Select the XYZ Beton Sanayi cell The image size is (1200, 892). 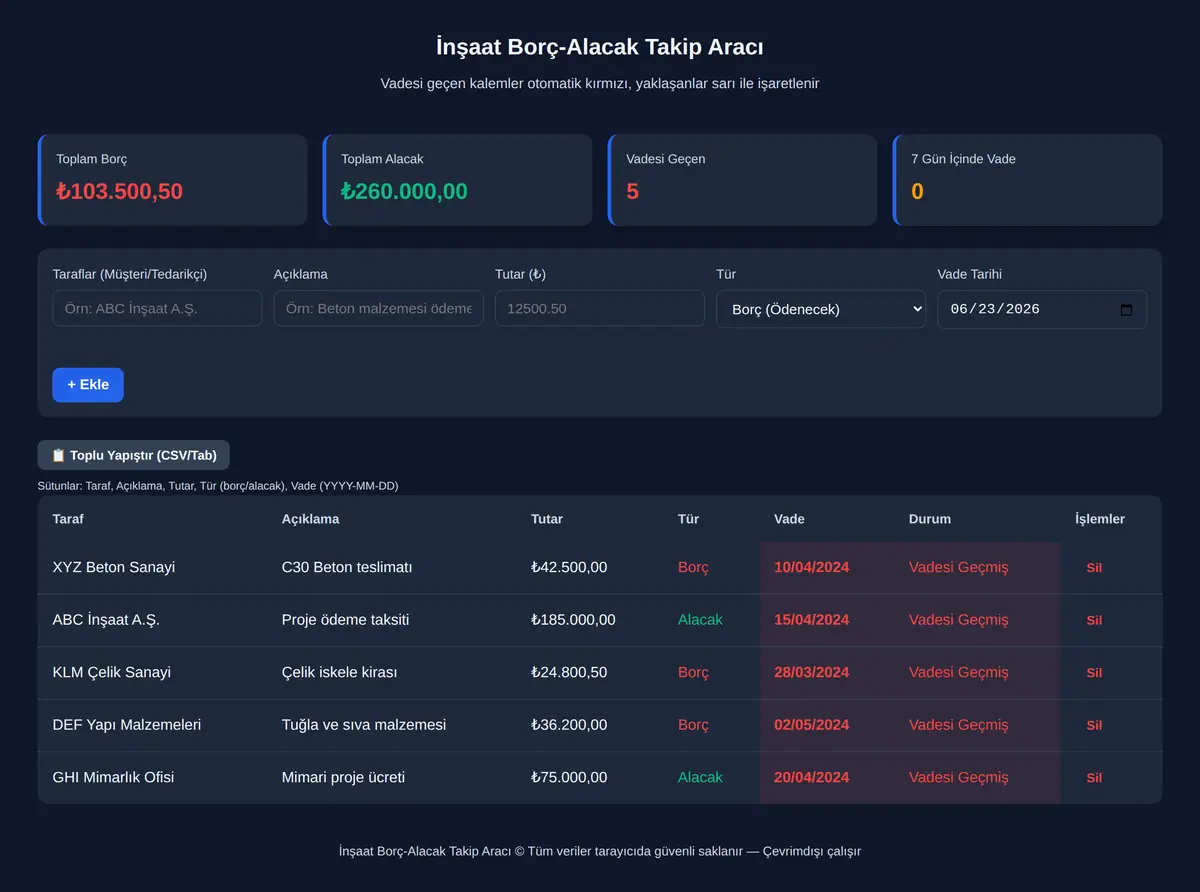pyautogui.click(x=152, y=568)
